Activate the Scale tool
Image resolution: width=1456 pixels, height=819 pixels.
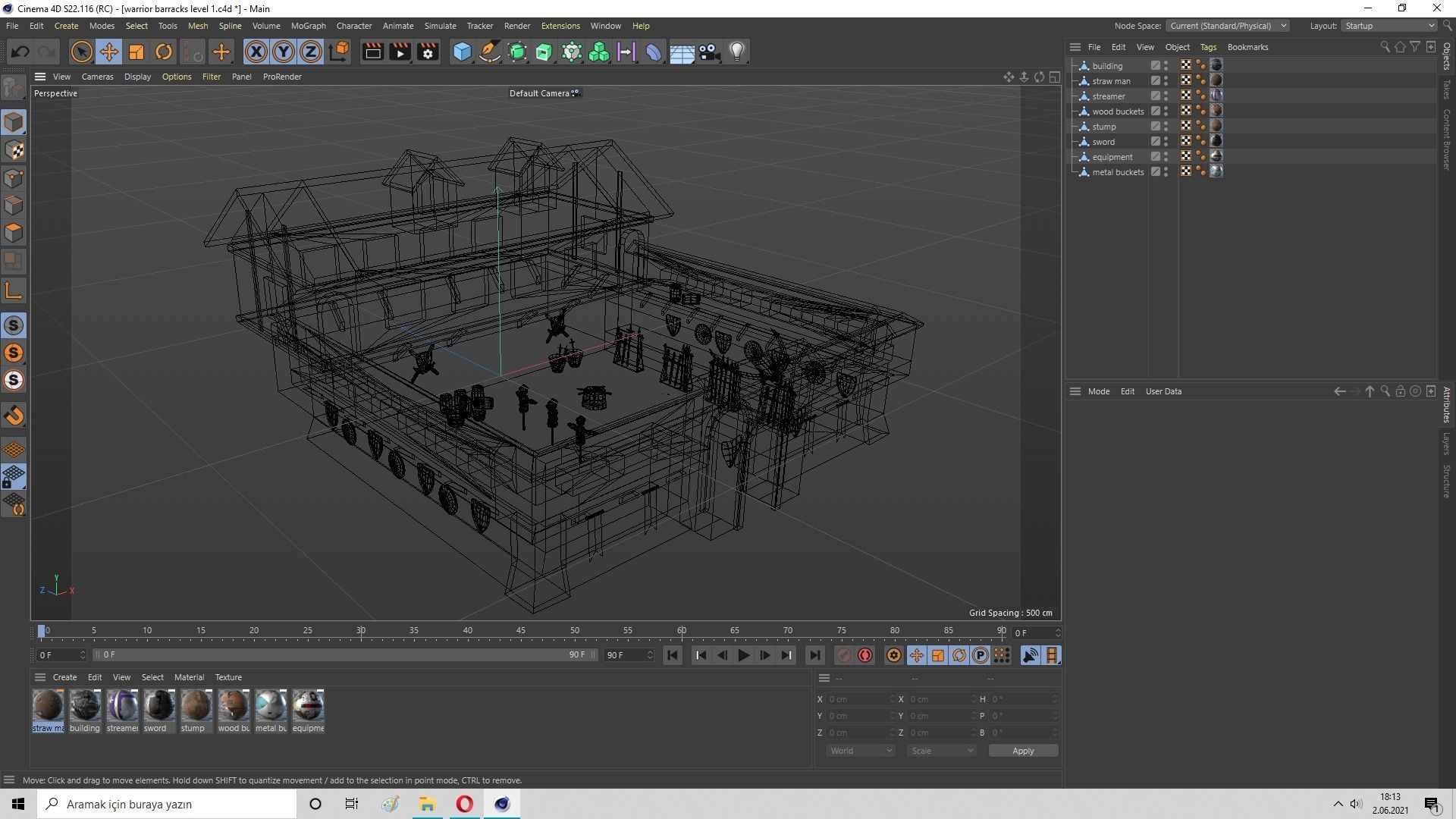(136, 52)
